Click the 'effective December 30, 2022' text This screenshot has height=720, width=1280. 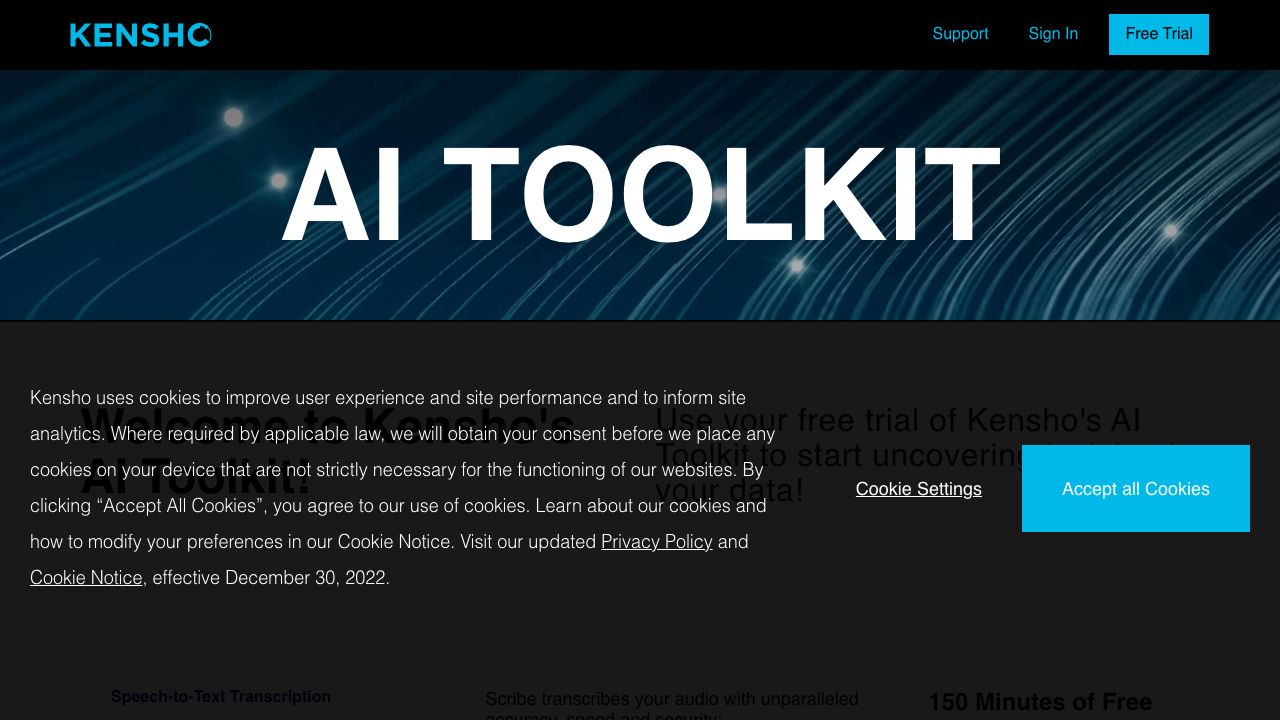click(270, 578)
